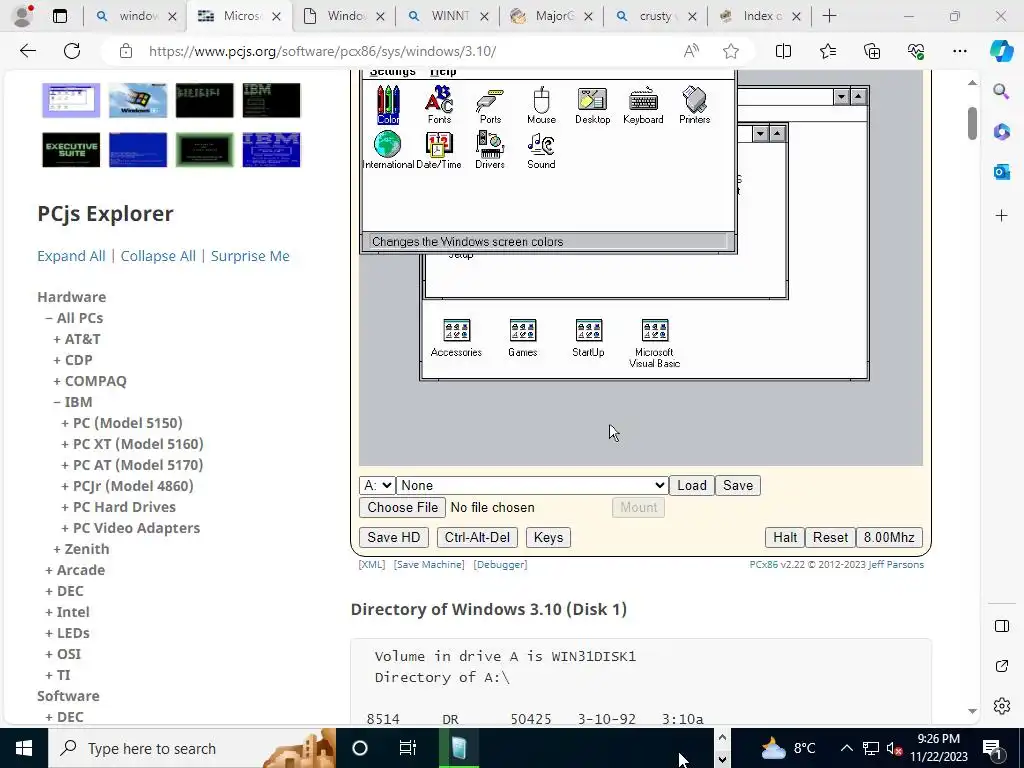Click the Load diskette button

pos(692,485)
